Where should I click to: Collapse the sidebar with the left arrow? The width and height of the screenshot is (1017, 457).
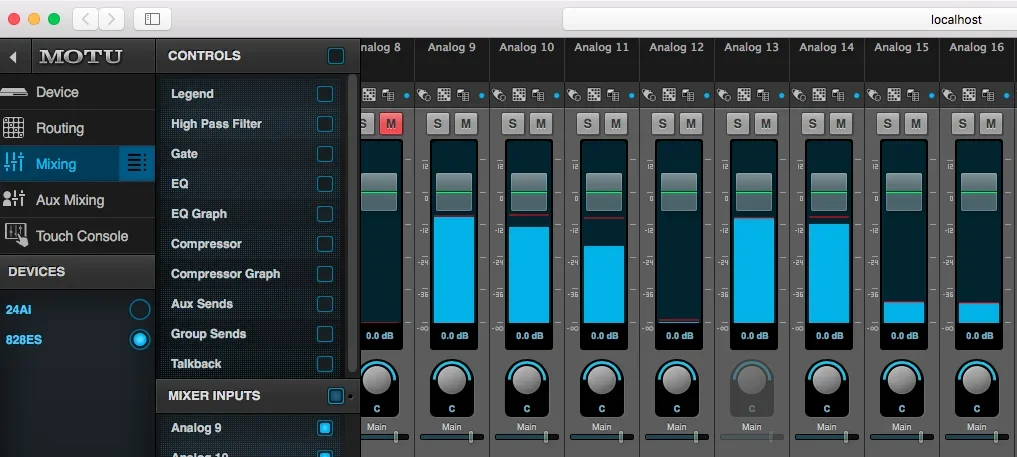pos(14,57)
